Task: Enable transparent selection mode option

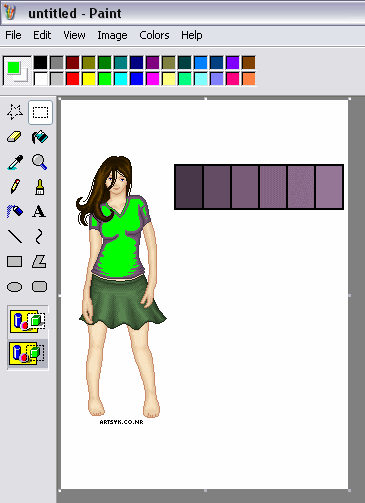Action: point(28,354)
